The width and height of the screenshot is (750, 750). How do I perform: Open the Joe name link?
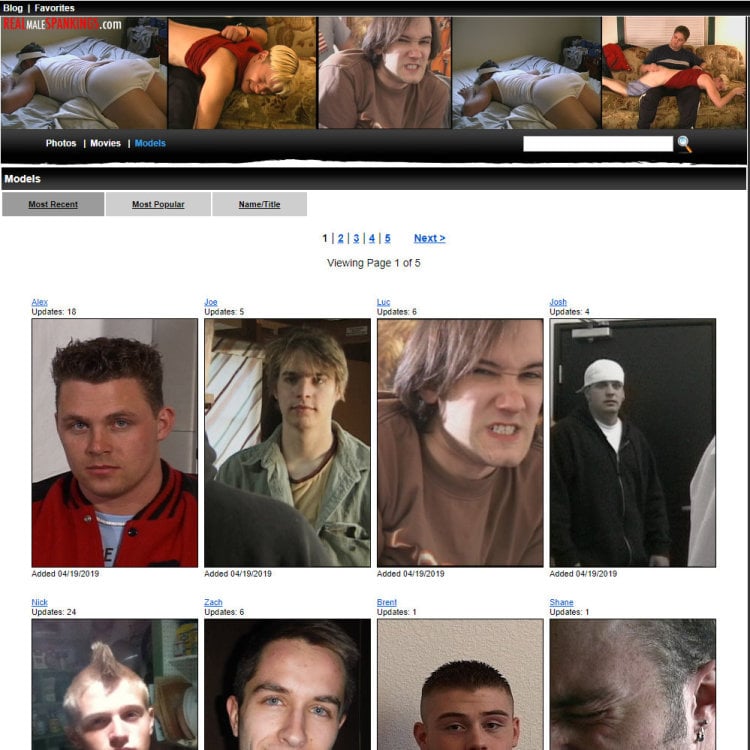[x=211, y=302]
